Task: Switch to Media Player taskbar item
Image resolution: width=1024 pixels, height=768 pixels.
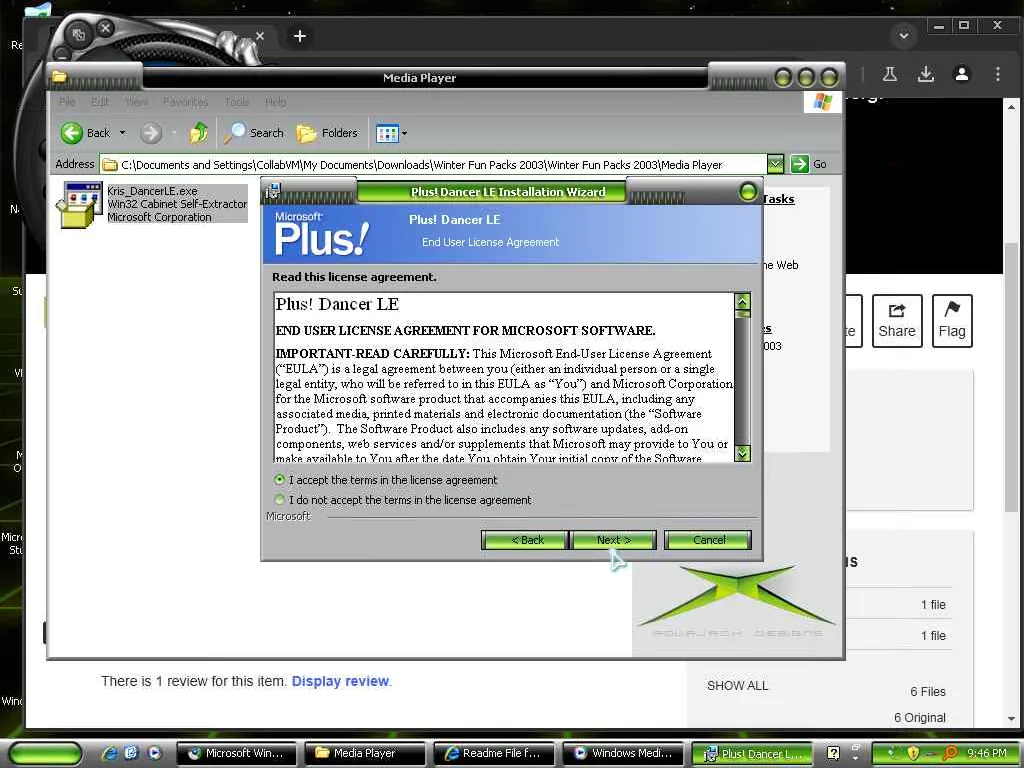Action: point(364,753)
